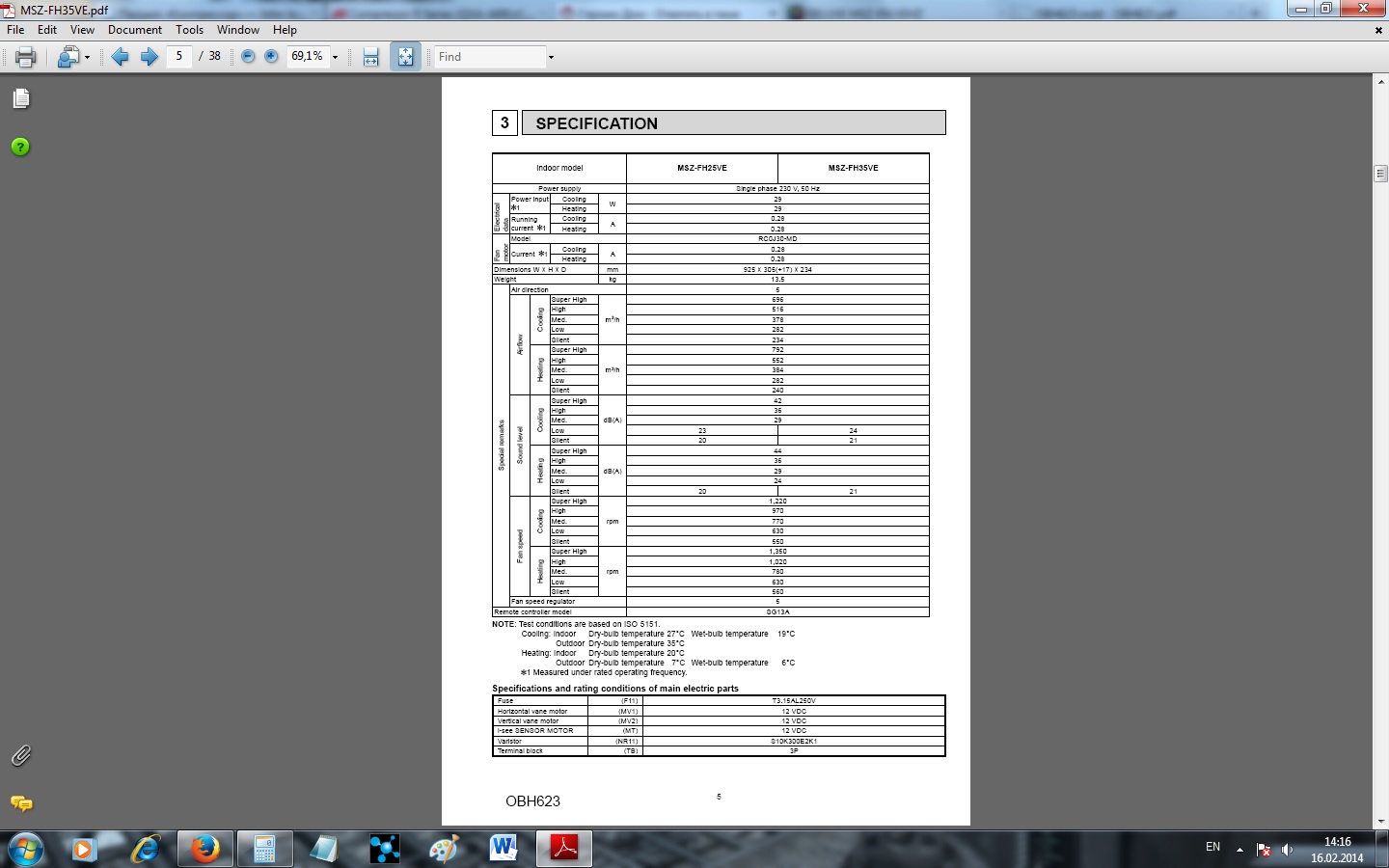Open the zoom level dropdown arrow
Image resolution: width=1389 pixels, height=868 pixels.
coord(336,58)
